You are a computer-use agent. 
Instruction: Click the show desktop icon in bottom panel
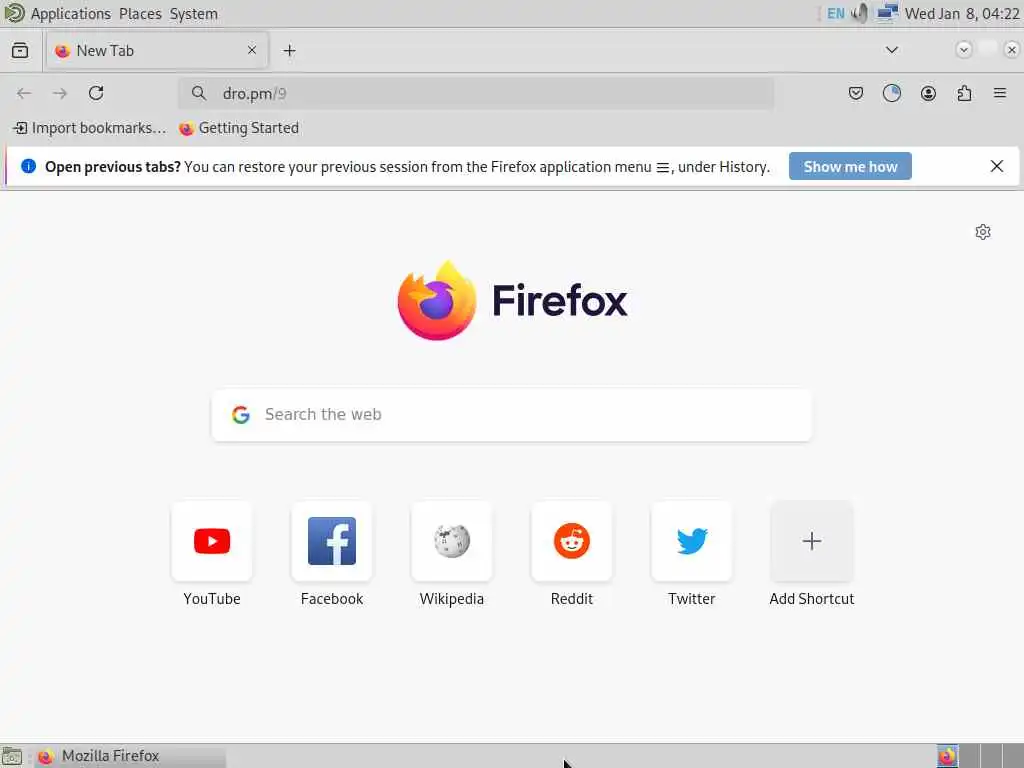coord(12,756)
